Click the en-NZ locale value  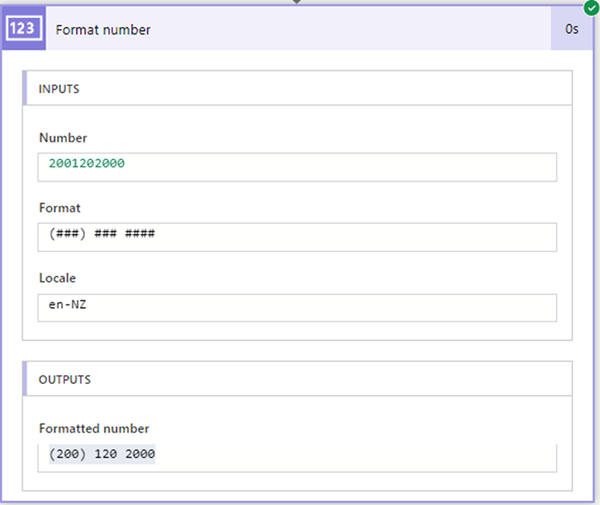tap(68, 306)
